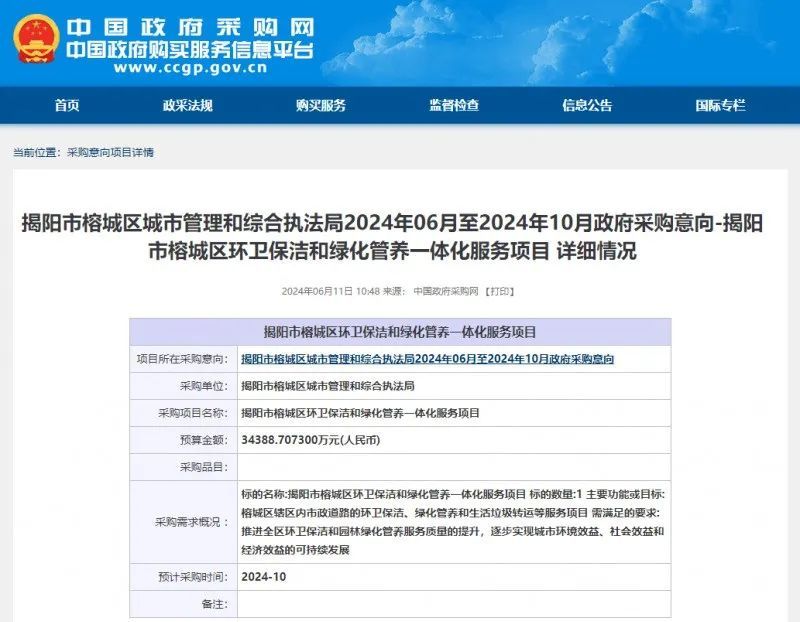Open the 国际专栏 navigation item
This screenshot has width=800, height=622.
(x=720, y=106)
